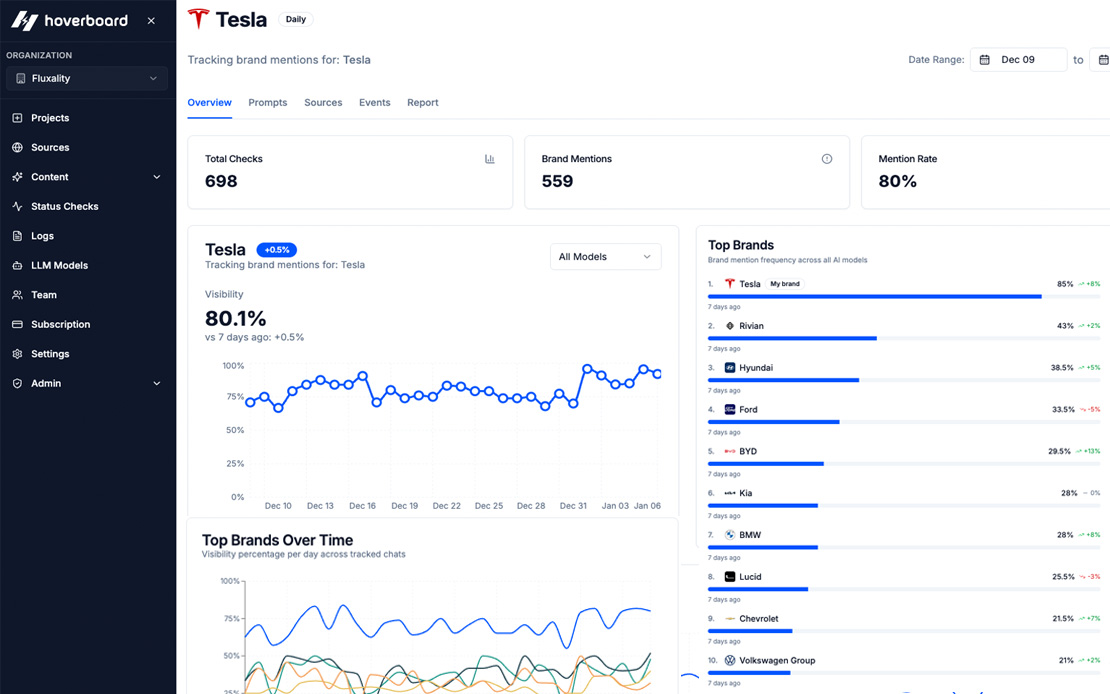Click the Top Brands Over Time heading

[x=278, y=540]
